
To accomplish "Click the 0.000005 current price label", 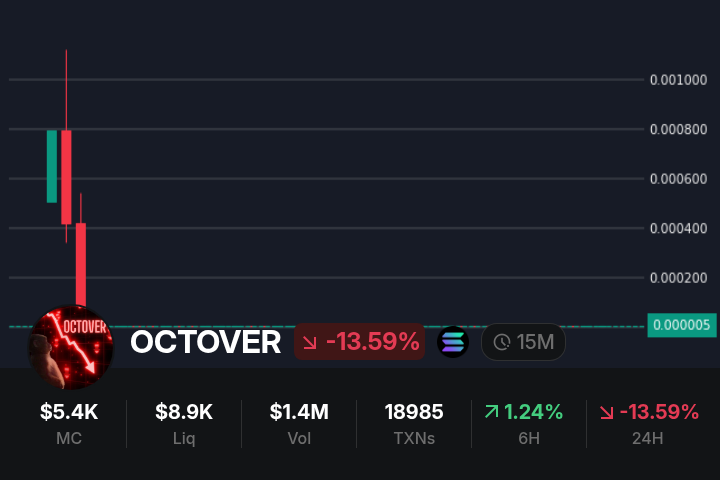I will click(680, 325).
